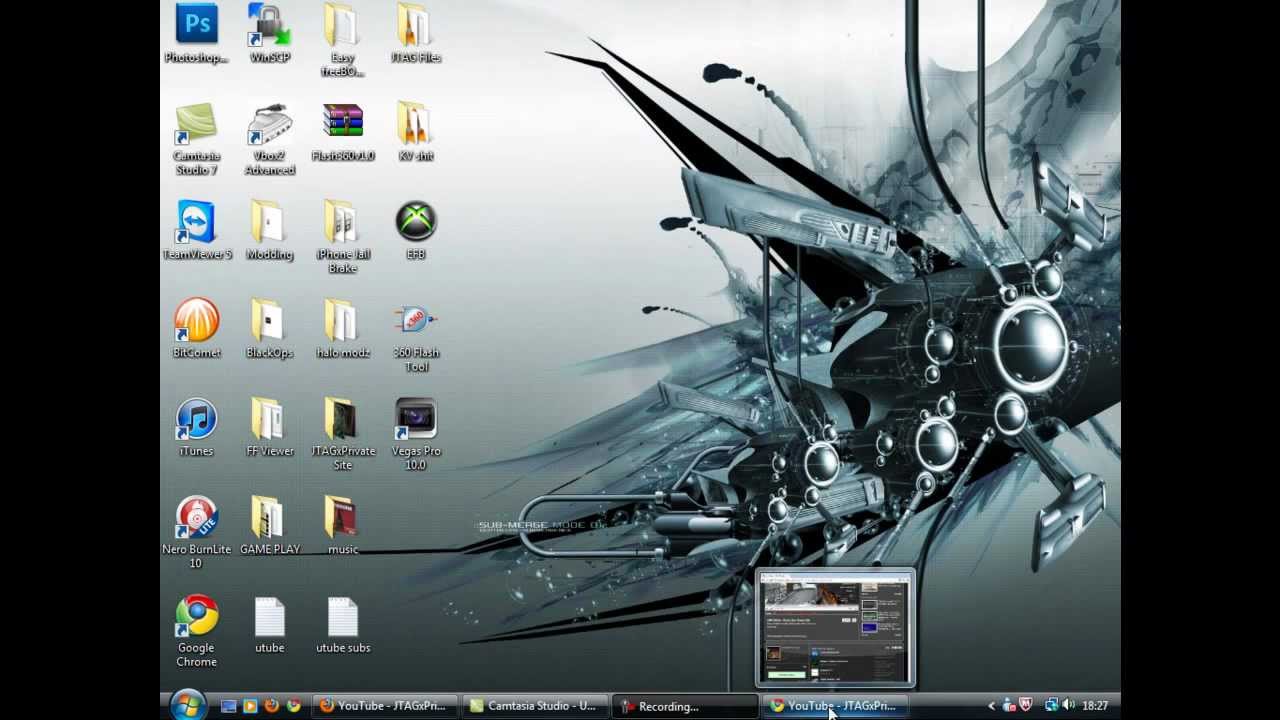Select the Flash360v1.0 archive icon
Image resolution: width=1280 pixels, height=720 pixels.
(343, 132)
